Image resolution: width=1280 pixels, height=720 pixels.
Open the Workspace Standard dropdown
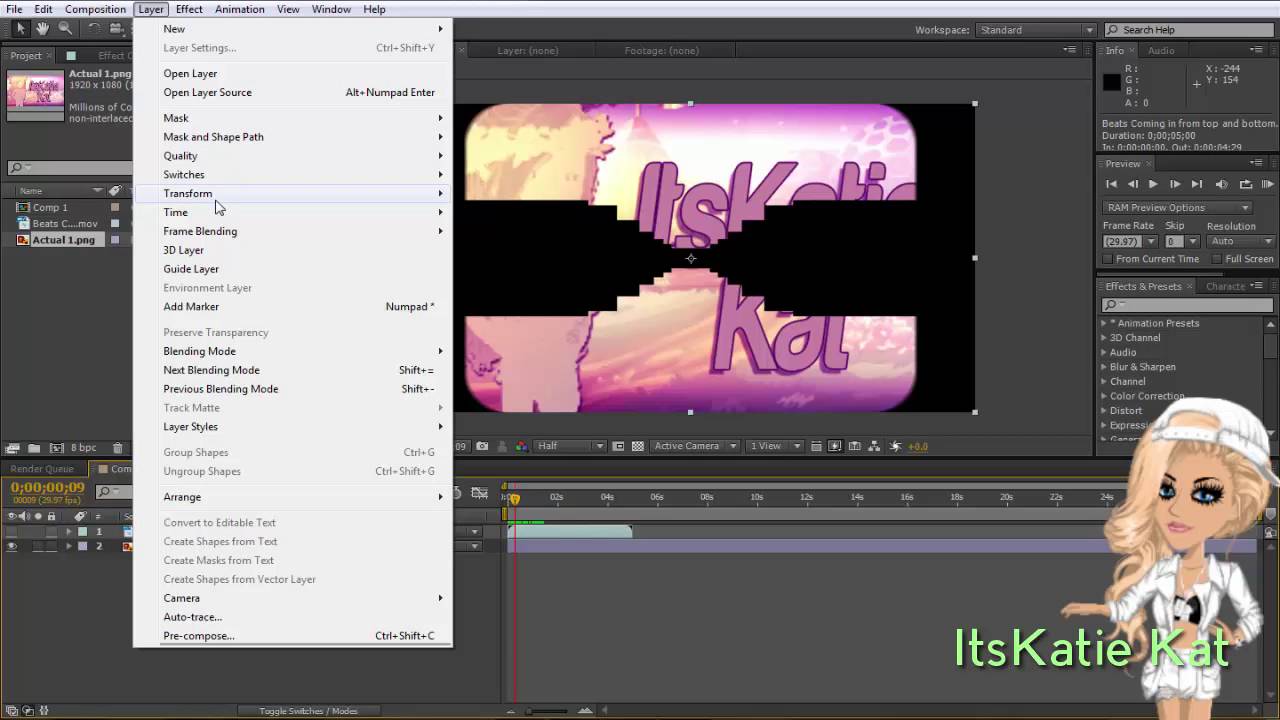pyautogui.click(x=1035, y=30)
